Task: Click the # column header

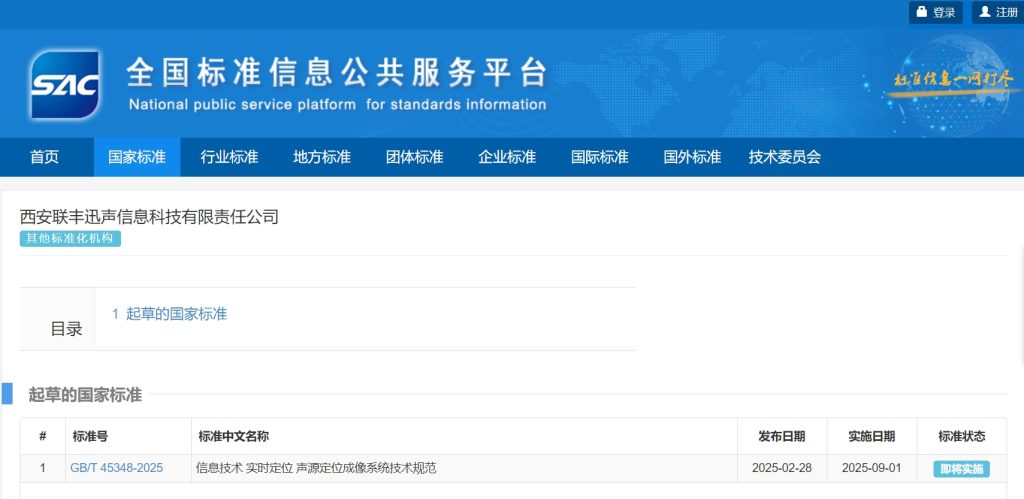Action: click(x=42, y=436)
